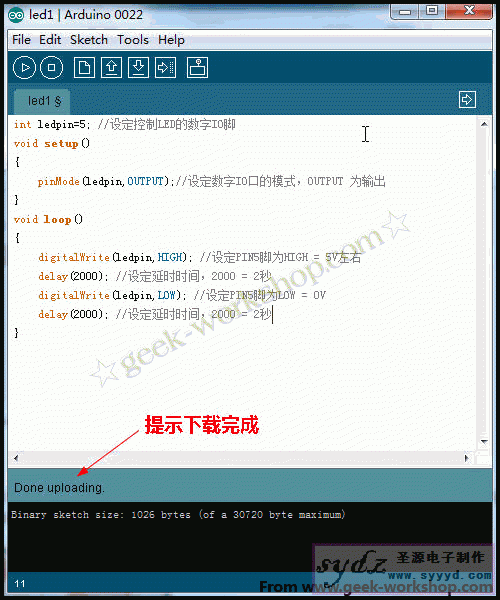This screenshot has height=600, width=500.
Task: Minimize the Arduino window
Action: point(404,11)
